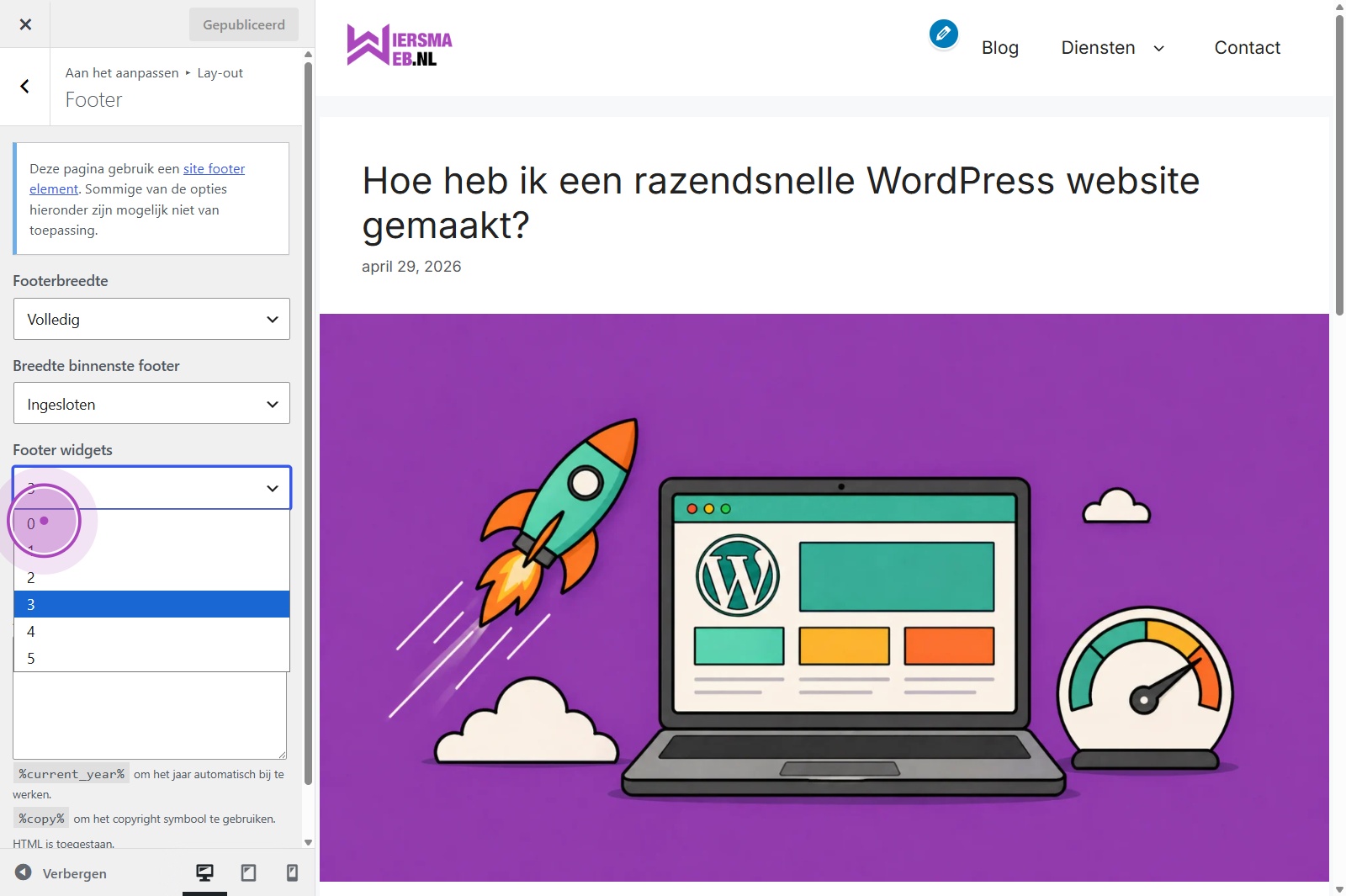Select option 5 in Footer widgets list
Viewport: 1346px width, 896px height.
point(151,658)
